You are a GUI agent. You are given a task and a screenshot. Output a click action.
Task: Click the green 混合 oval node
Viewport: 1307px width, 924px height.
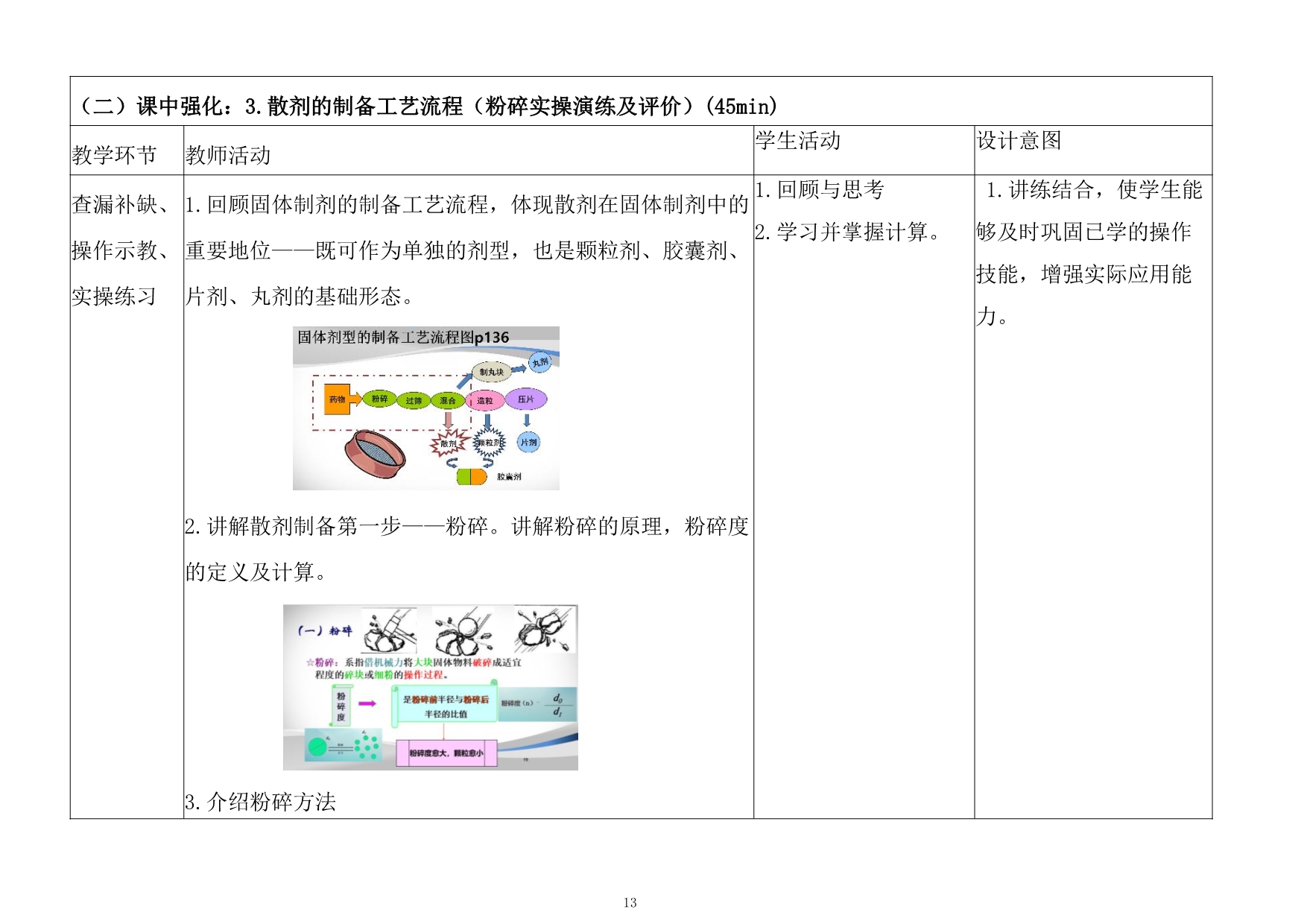(x=447, y=401)
